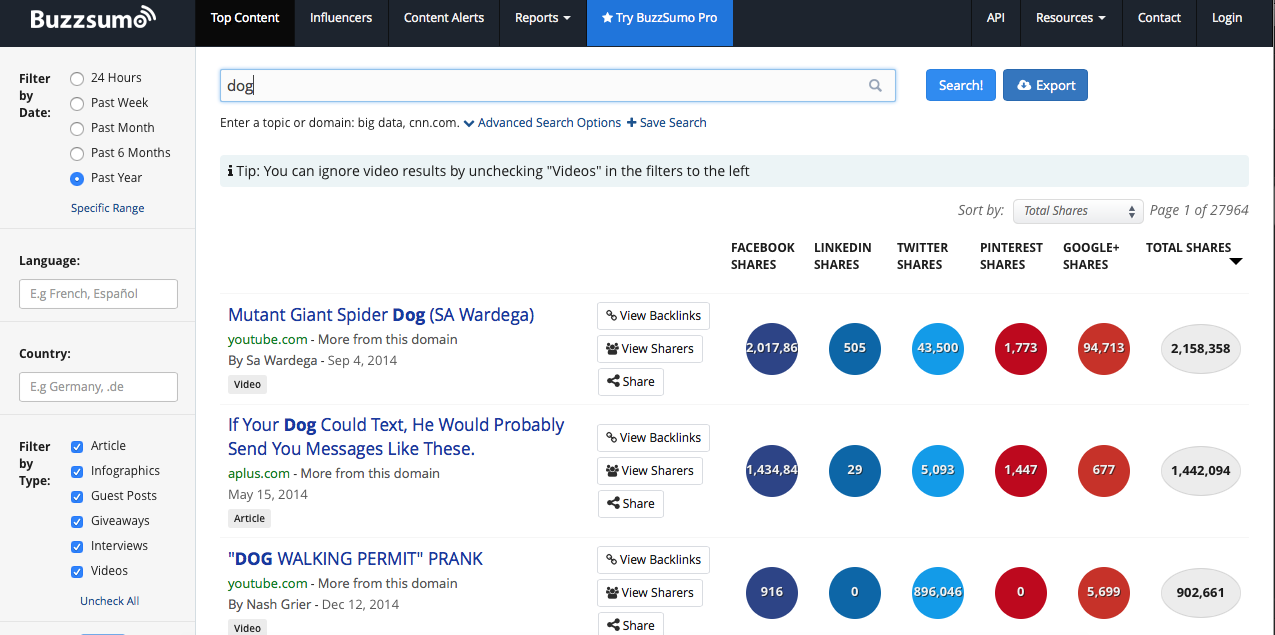Click Google+ shares circle showing 677
The width and height of the screenshot is (1275, 635).
point(1104,471)
